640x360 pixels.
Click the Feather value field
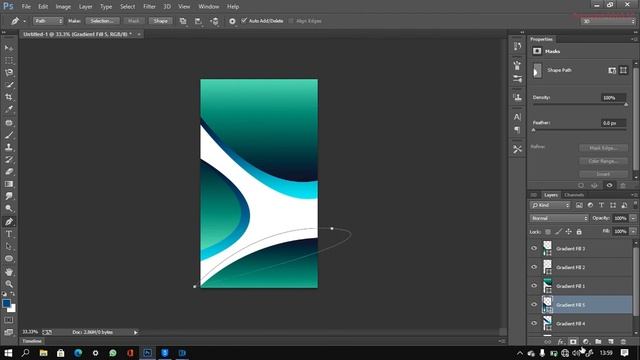click(613, 123)
